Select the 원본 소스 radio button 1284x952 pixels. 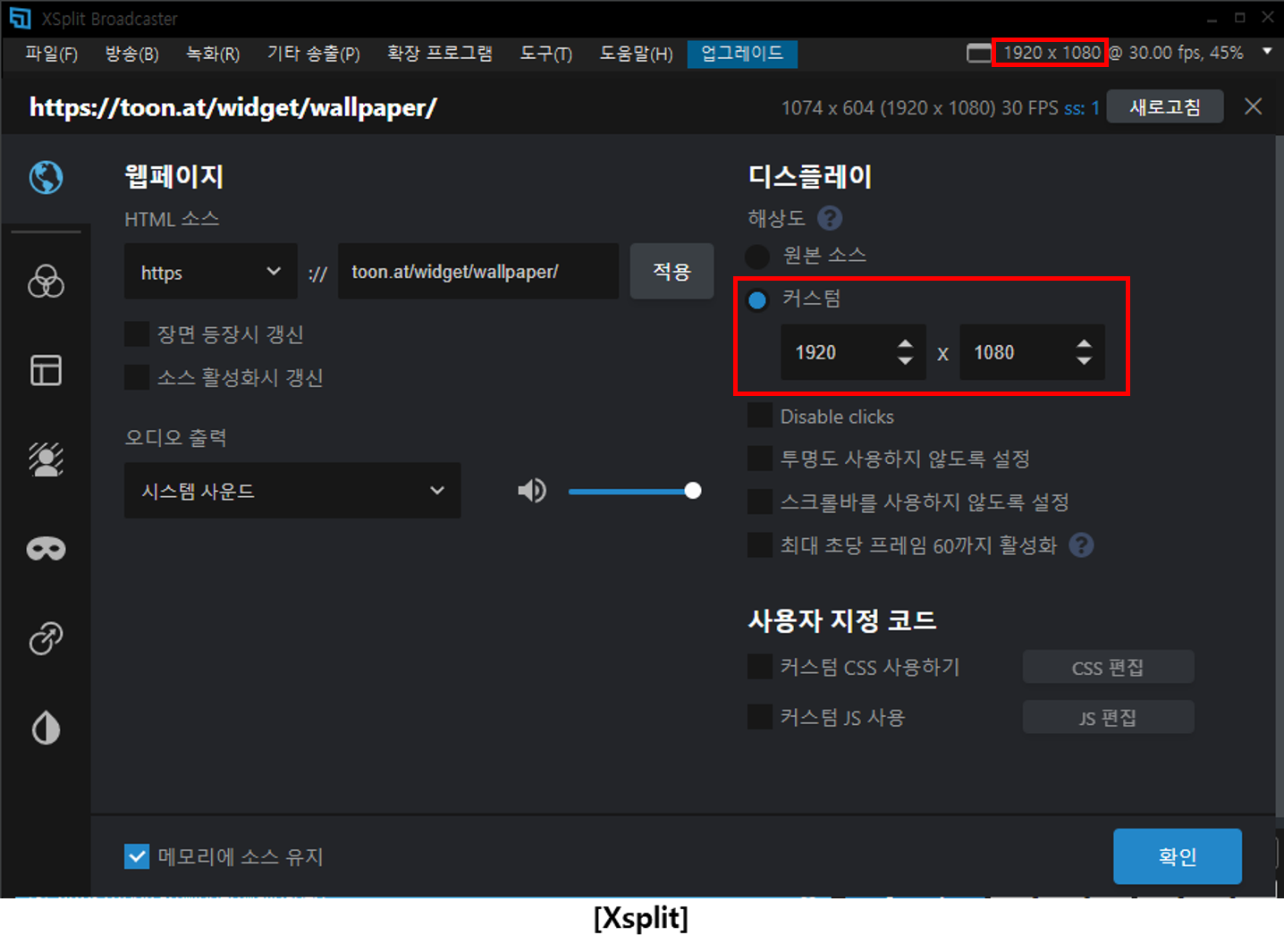pyautogui.click(x=757, y=256)
